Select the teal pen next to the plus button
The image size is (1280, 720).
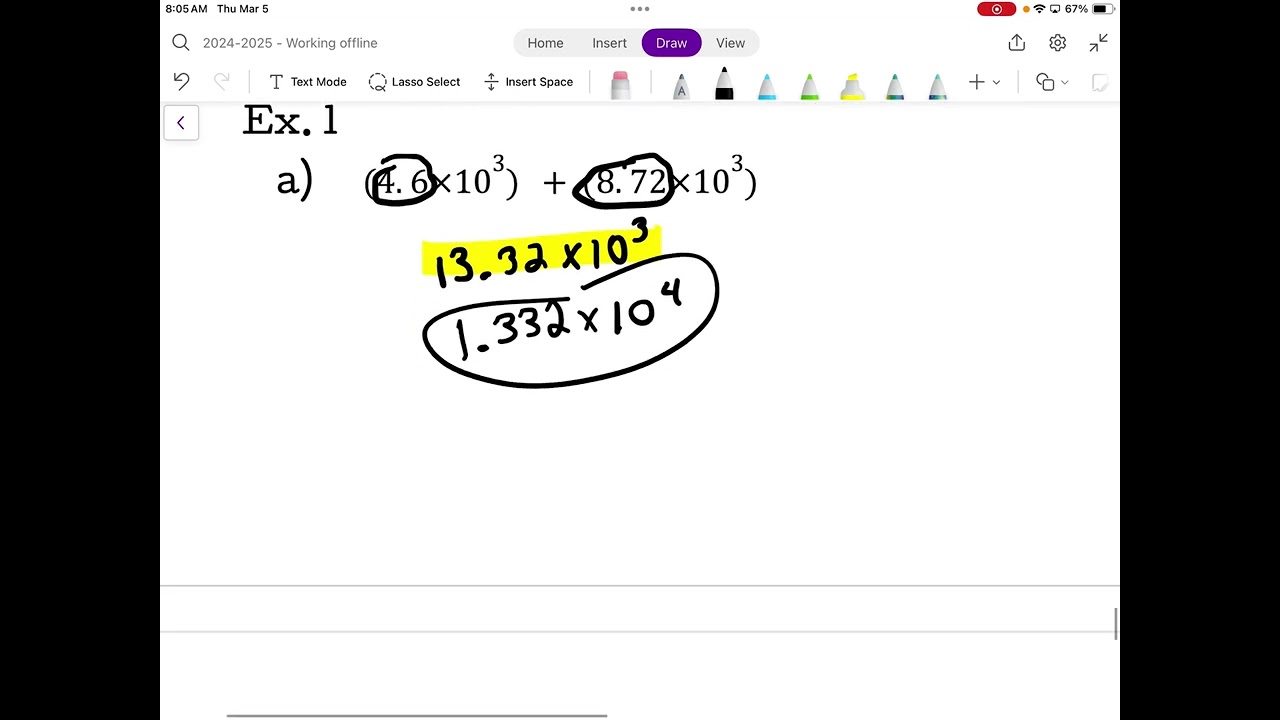coord(938,86)
